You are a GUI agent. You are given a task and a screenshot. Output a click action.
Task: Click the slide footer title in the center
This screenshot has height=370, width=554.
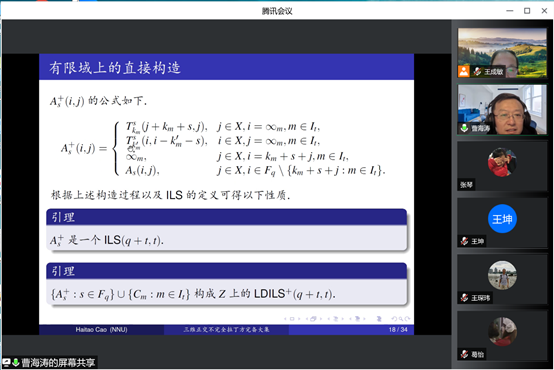(x=226, y=329)
